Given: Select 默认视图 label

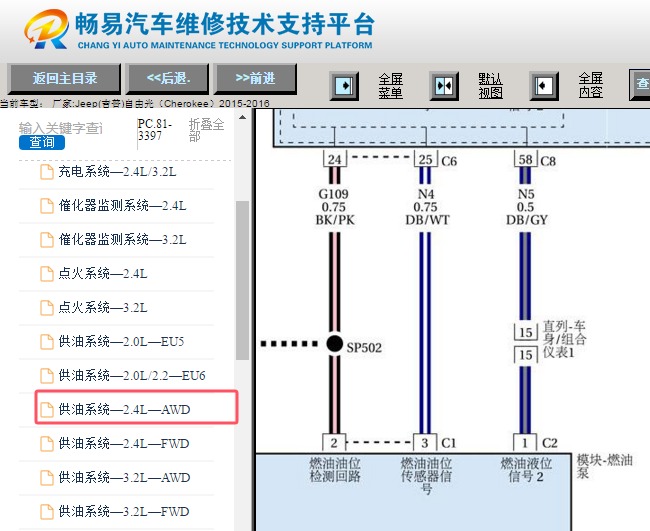Looking at the screenshot, I should click(490, 86).
